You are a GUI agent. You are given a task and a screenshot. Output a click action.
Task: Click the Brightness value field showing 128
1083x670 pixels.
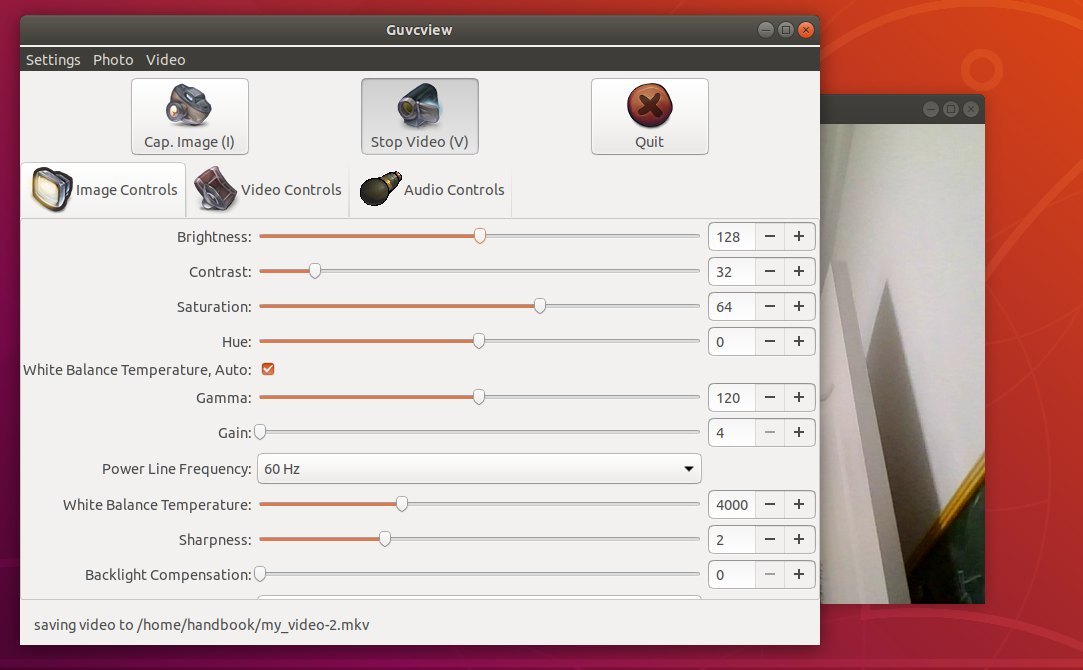pyautogui.click(x=732, y=236)
